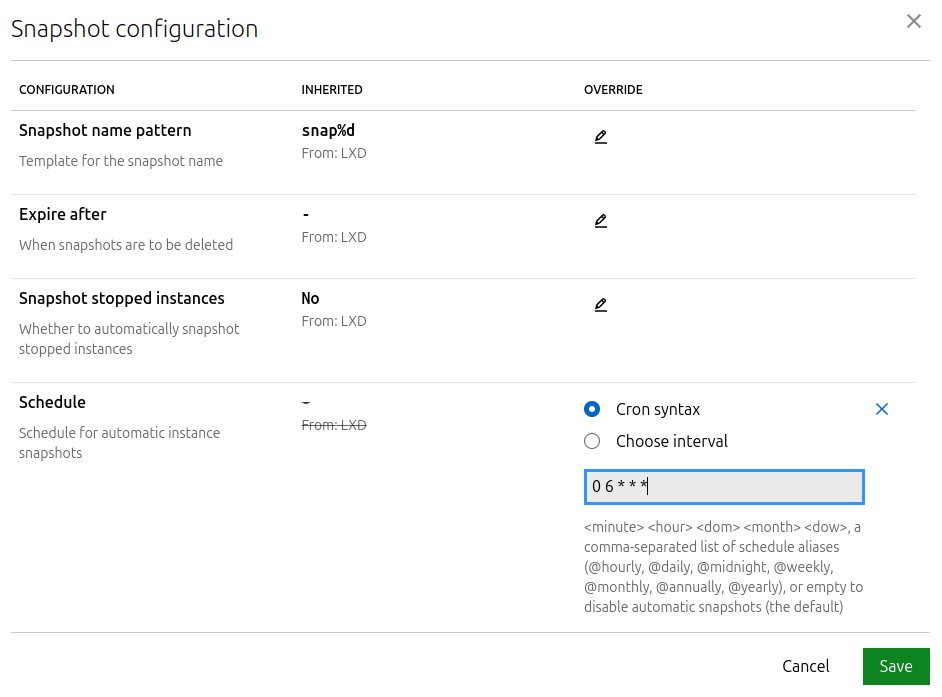Image resolution: width=942 pixels, height=697 pixels.
Task: Click pencil icon for Expire after
Action: tap(600, 221)
